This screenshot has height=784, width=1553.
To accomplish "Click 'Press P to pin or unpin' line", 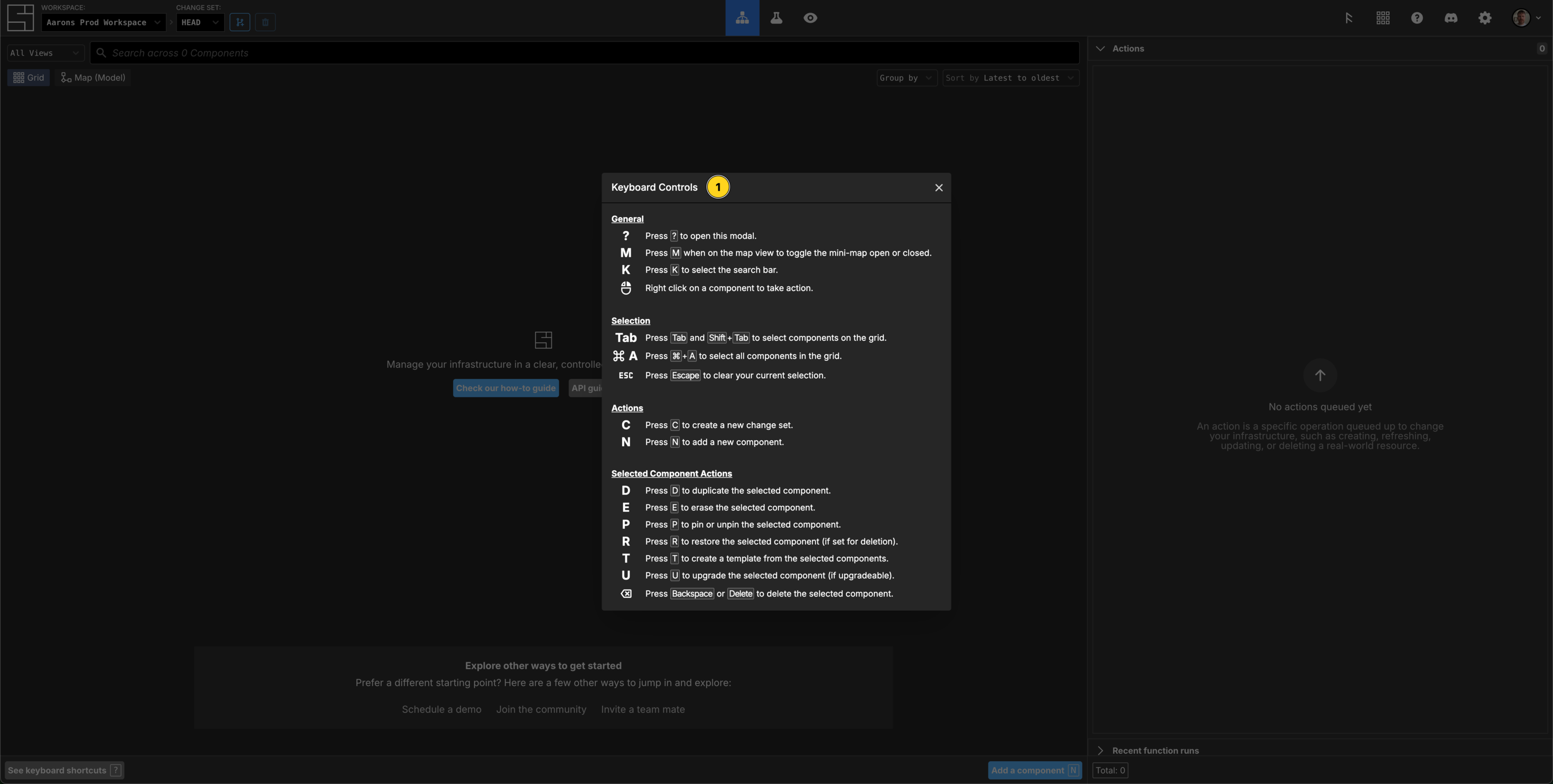I will [x=743, y=524].
